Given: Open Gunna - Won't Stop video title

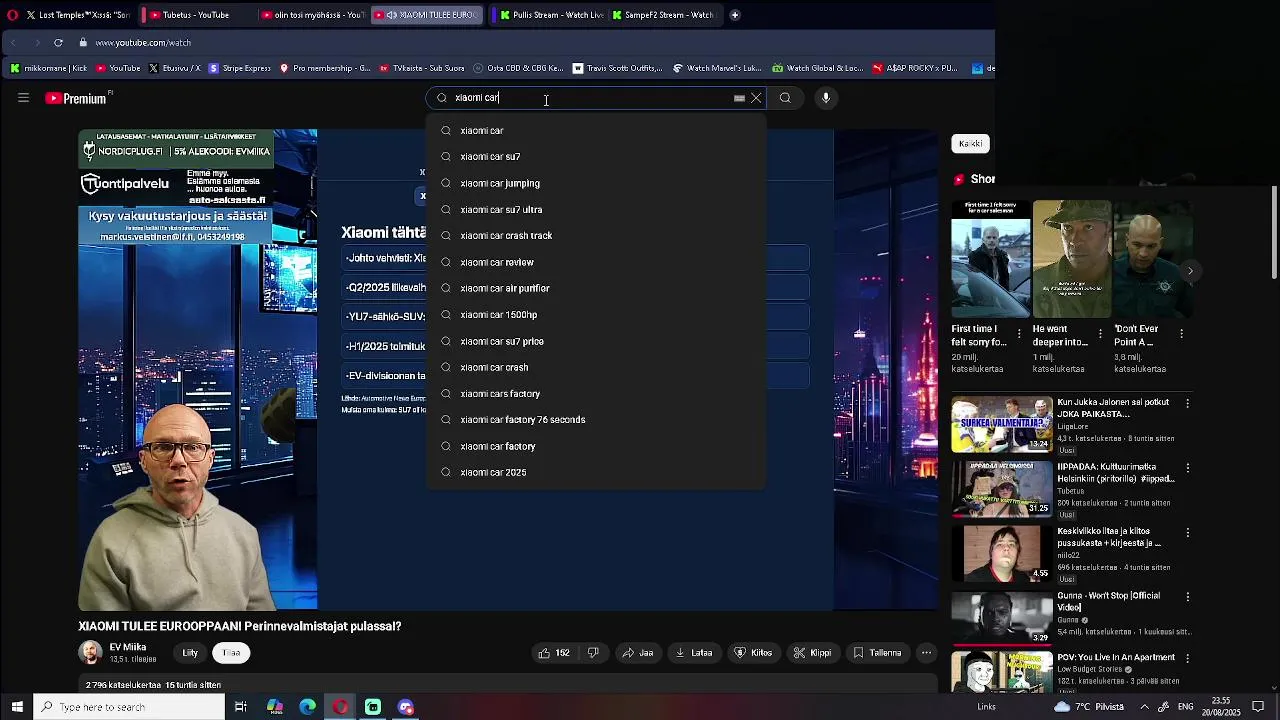Looking at the screenshot, I should coord(1108,601).
